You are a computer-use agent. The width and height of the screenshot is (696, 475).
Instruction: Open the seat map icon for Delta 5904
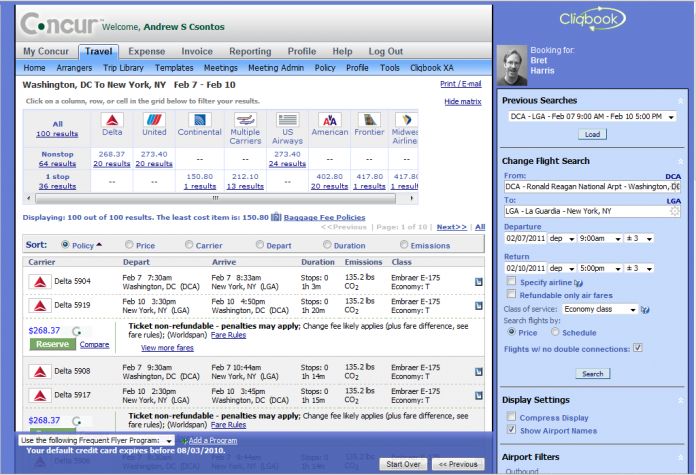[478, 282]
